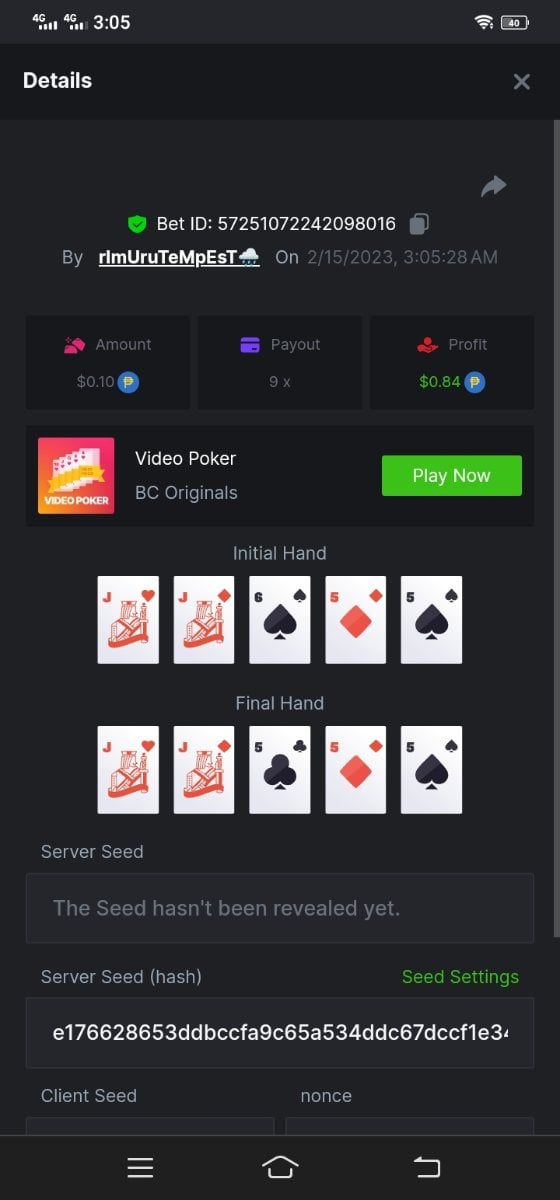The height and width of the screenshot is (1200, 560).
Task: Open rImUruTeMpEsT user profile link
Action: pyautogui.click(x=179, y=257)
